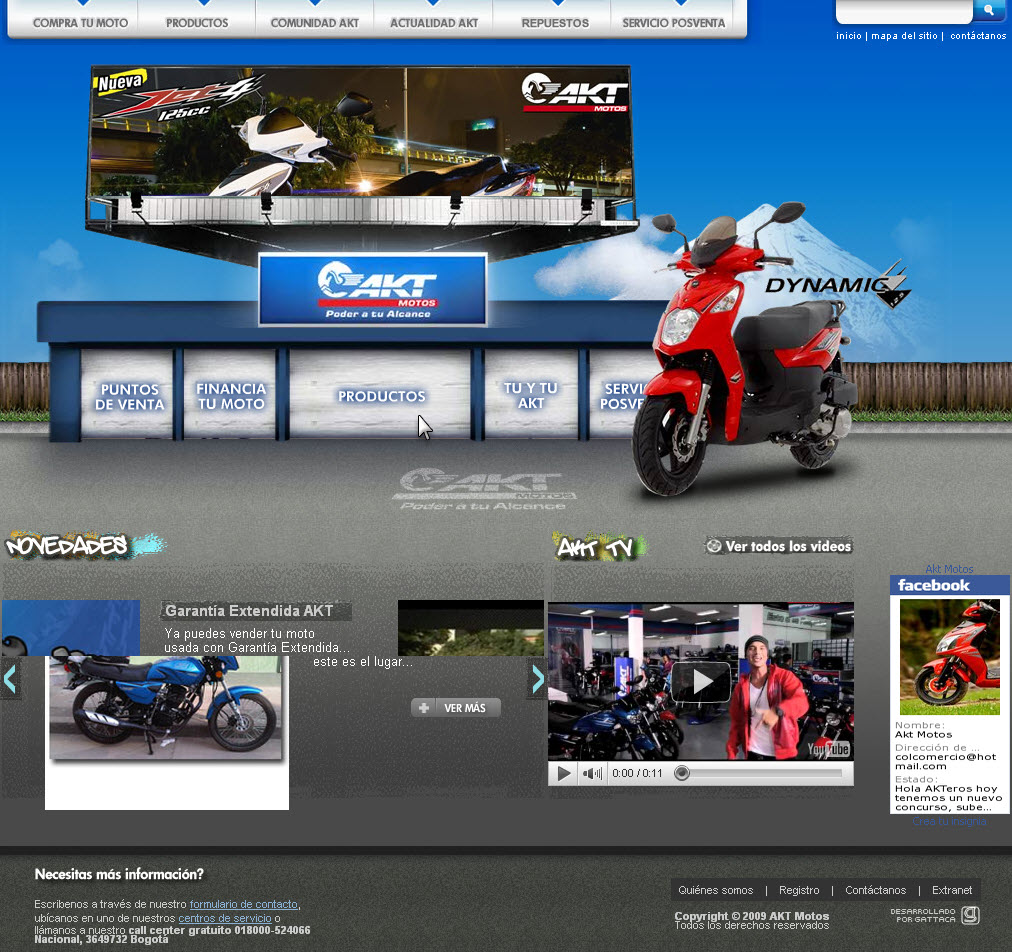This screenshot has width=1012, height=952.
Task: Open the Quiénes somos footer link
Action: [x=715, y=890]
